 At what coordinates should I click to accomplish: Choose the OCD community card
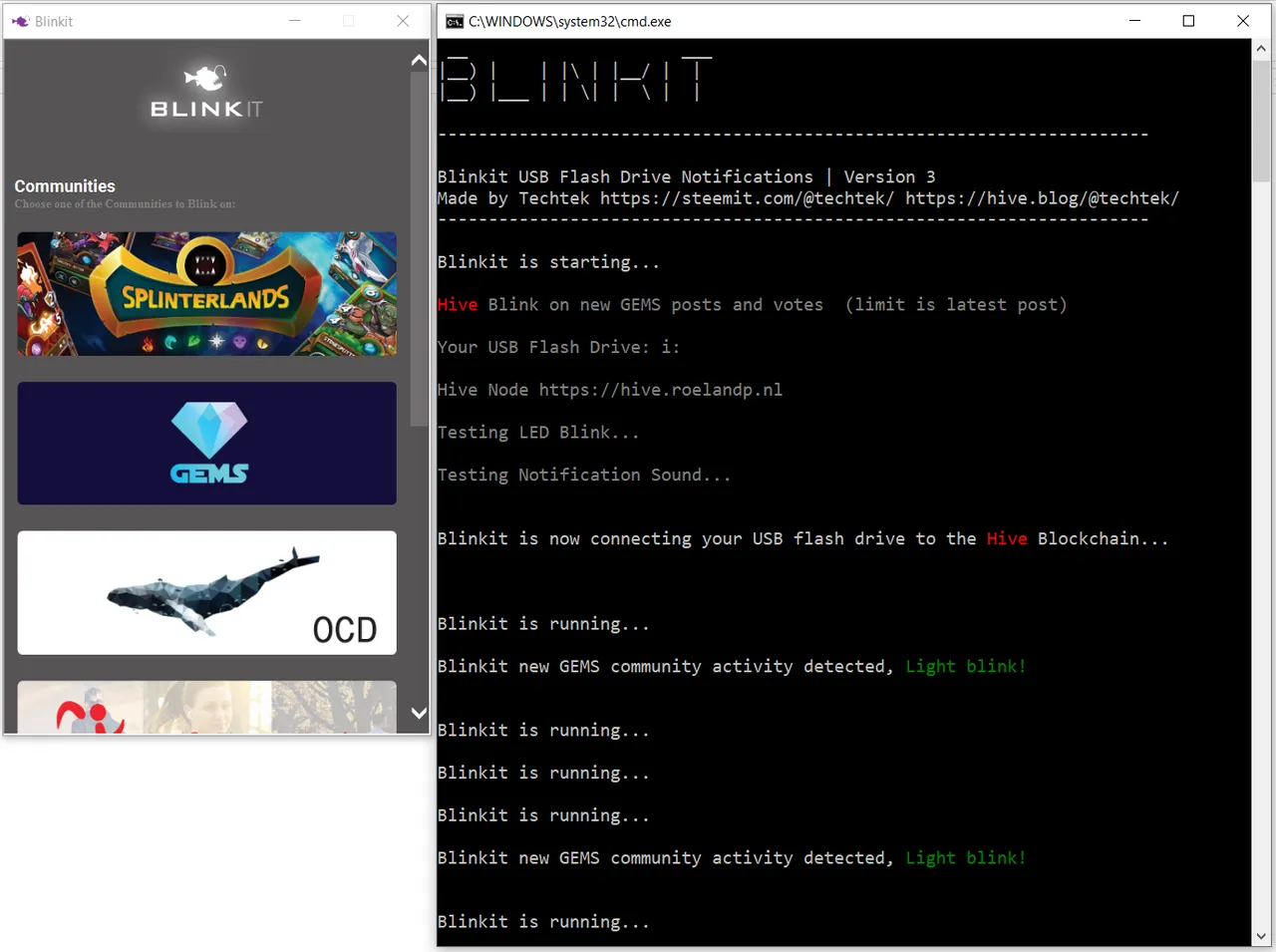pyautogui.click(x=206, y=592)
